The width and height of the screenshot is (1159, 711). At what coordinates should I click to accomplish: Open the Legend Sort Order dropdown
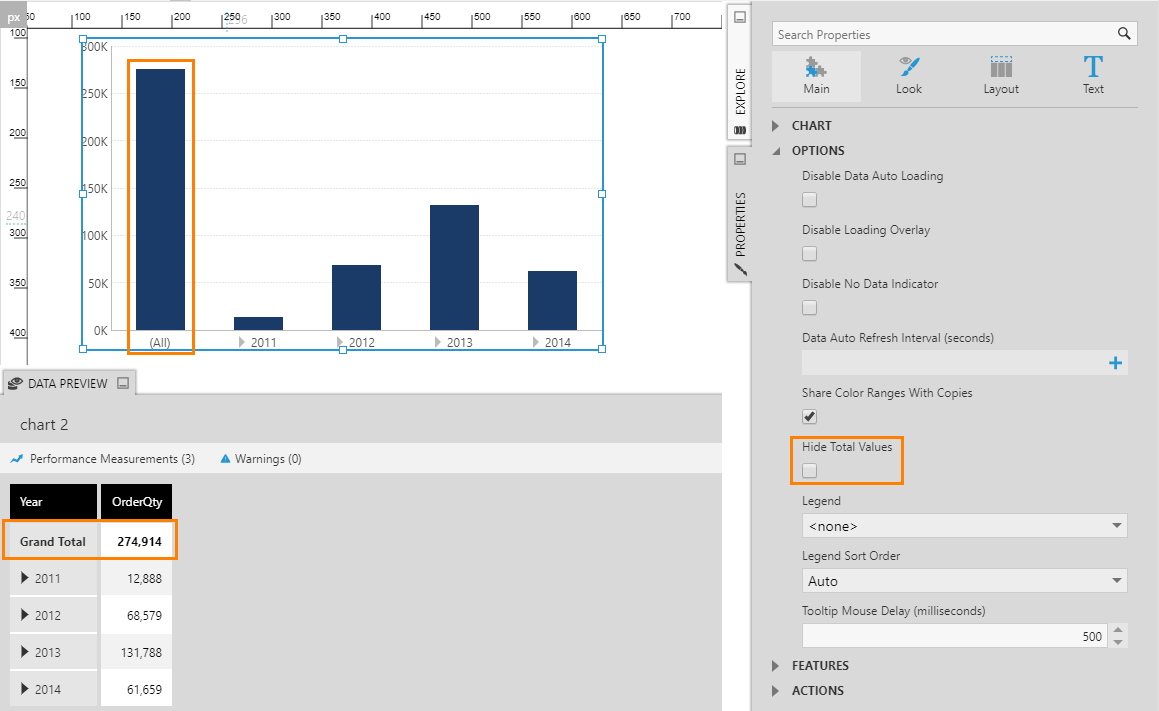tap(964, 581)
